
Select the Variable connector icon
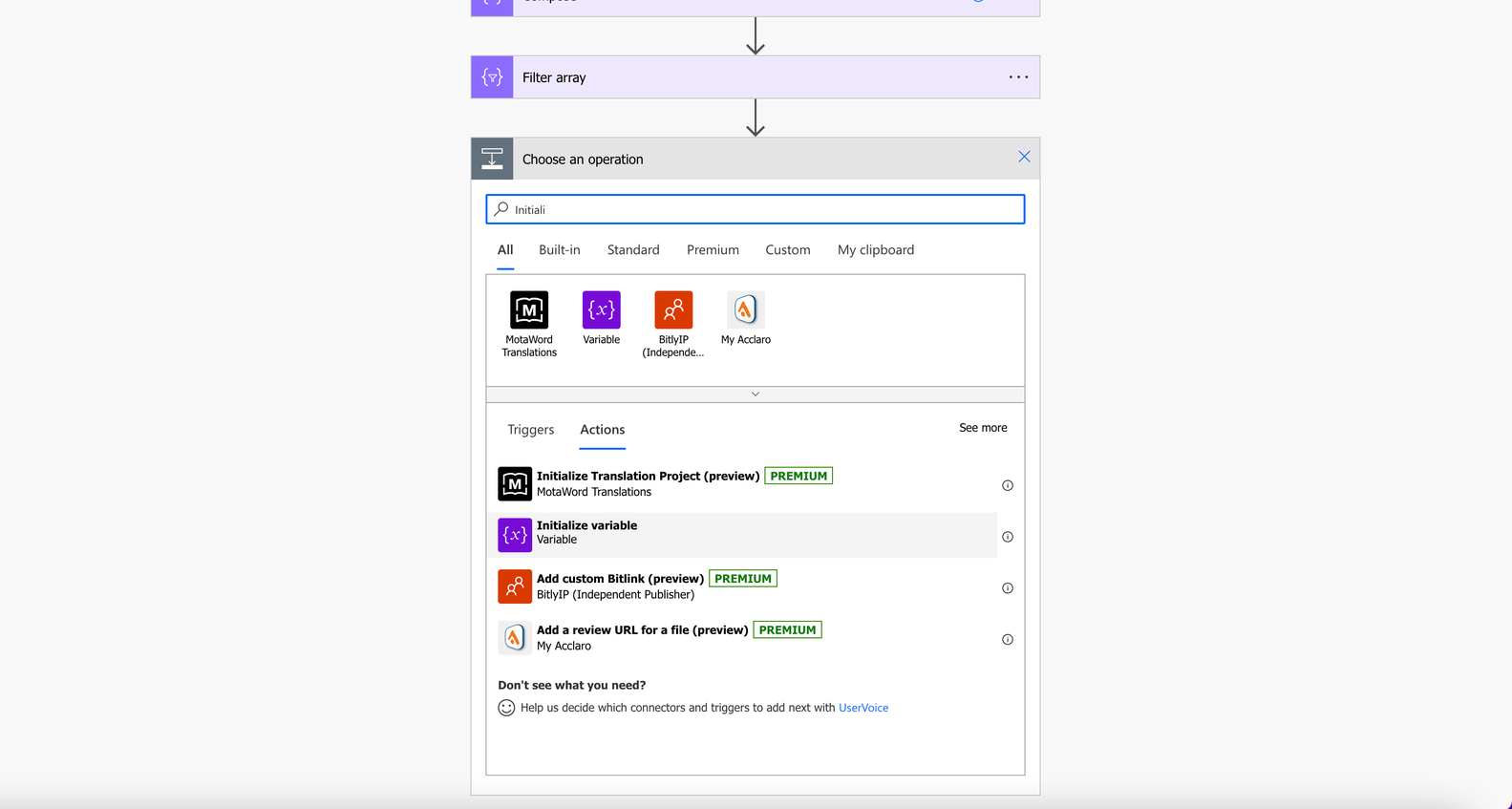(x=602, y=309)
